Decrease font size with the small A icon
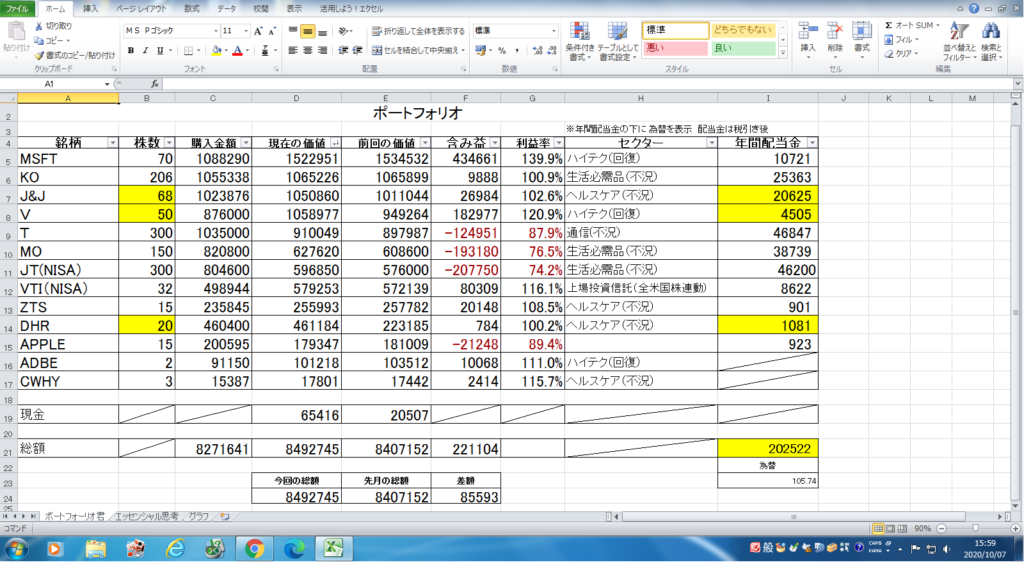 (272, 31)
